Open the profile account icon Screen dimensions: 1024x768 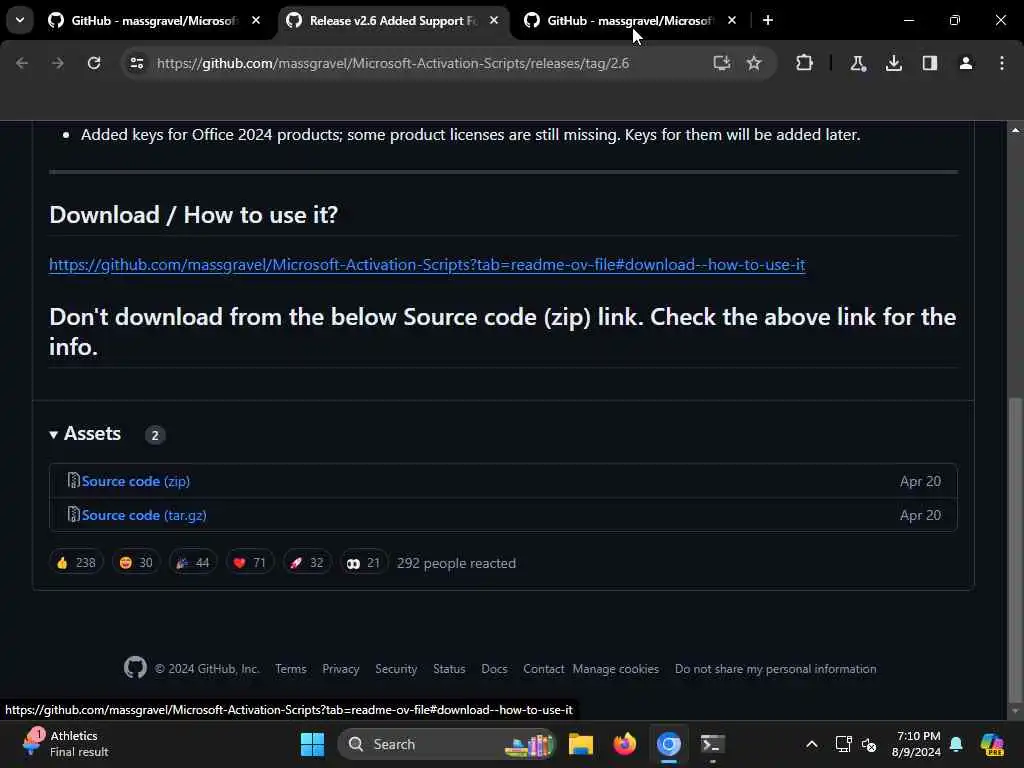pyautogui.click(x=966, y=63)
